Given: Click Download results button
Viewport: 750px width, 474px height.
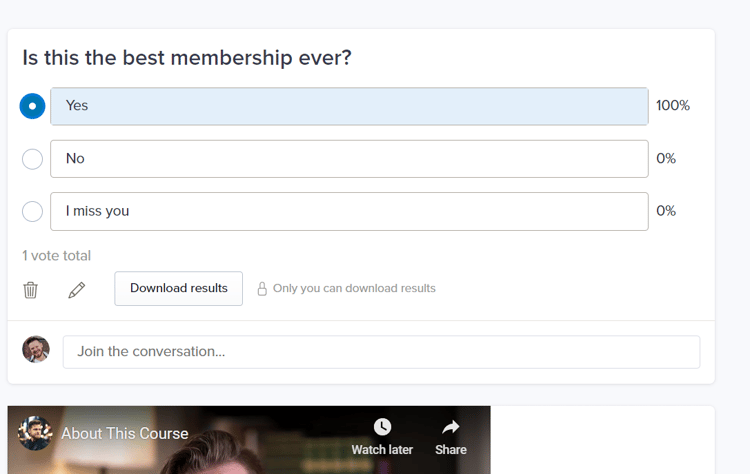Looking at the screenshot, I should coord(178,288).
